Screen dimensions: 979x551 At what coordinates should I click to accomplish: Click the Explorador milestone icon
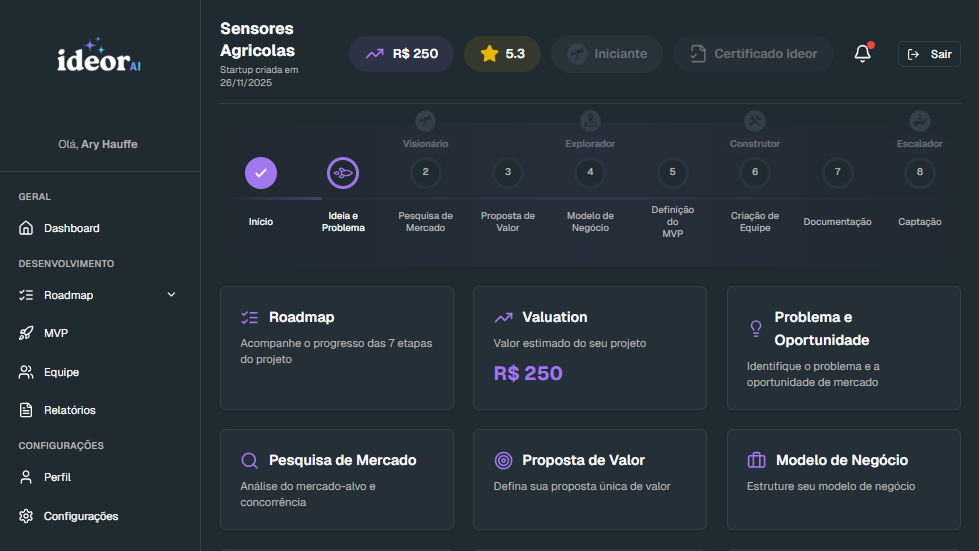point(590,121)
